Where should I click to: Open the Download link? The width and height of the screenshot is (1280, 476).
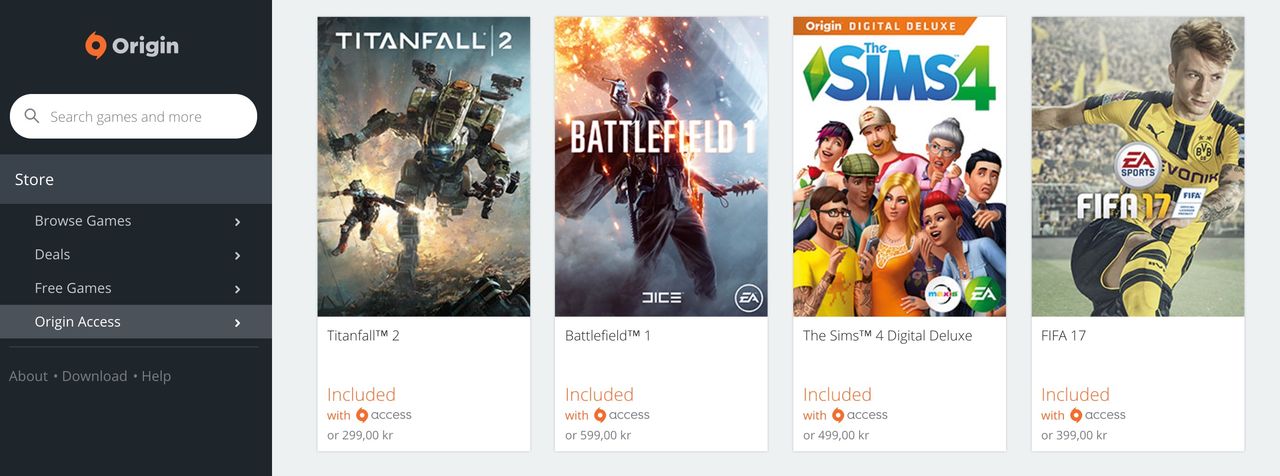94,376
